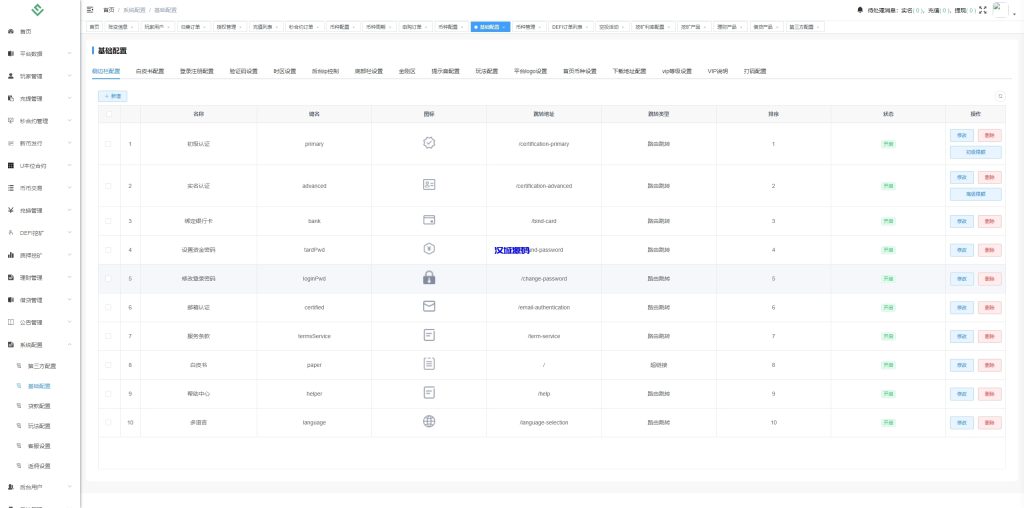Click the 新增 add button
This screenshot has height=508, width=1024.
point(113,96)
